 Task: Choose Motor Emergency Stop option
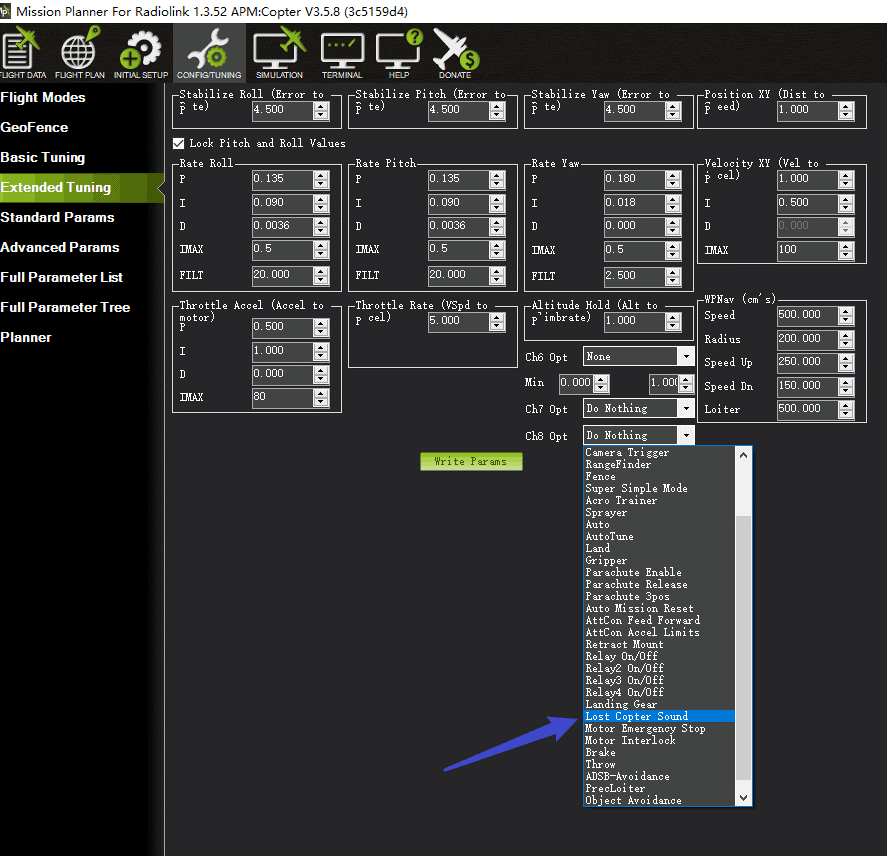(645, 728)
